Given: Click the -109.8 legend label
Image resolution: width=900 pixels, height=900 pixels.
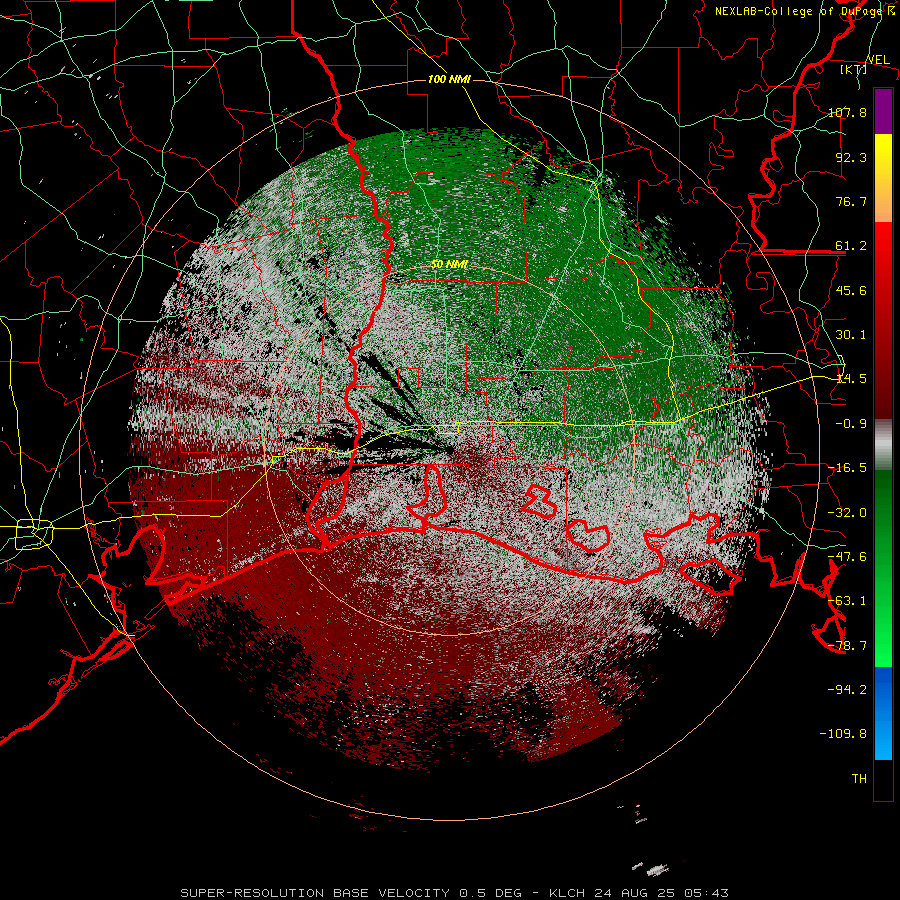Looking at the screenshot, I should point(844,734).
